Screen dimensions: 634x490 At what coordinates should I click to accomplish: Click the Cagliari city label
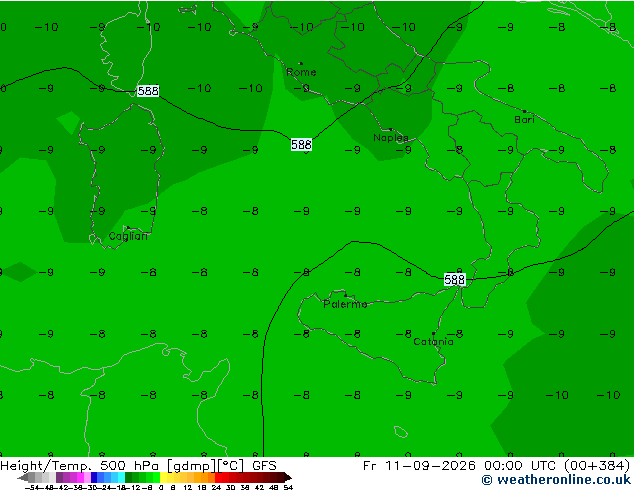[x=128, y=237]
